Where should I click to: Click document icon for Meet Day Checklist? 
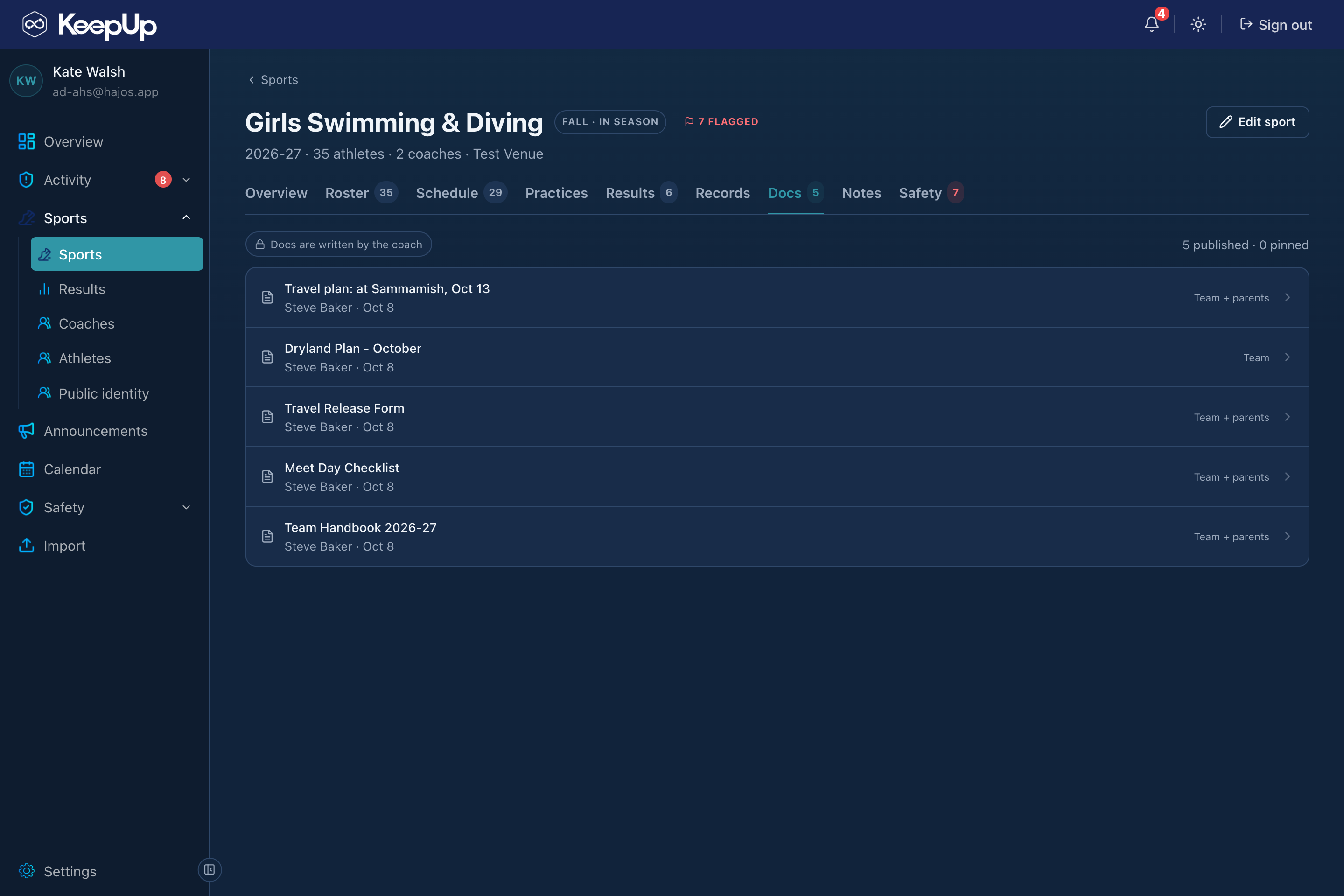click(267, 476)
